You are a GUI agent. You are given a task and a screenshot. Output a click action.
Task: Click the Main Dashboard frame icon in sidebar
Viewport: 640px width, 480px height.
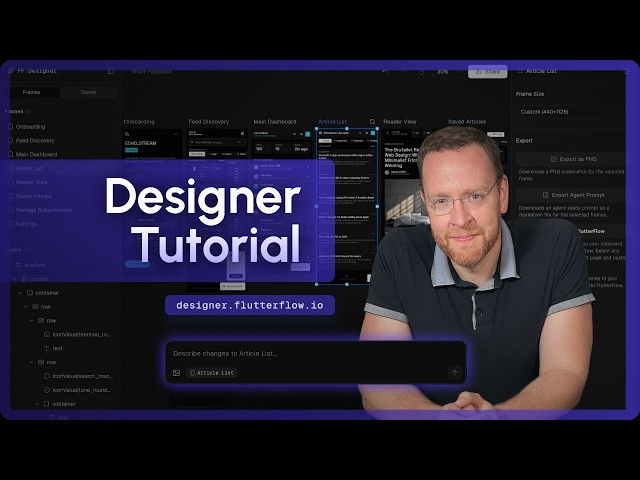click(11, 154)
